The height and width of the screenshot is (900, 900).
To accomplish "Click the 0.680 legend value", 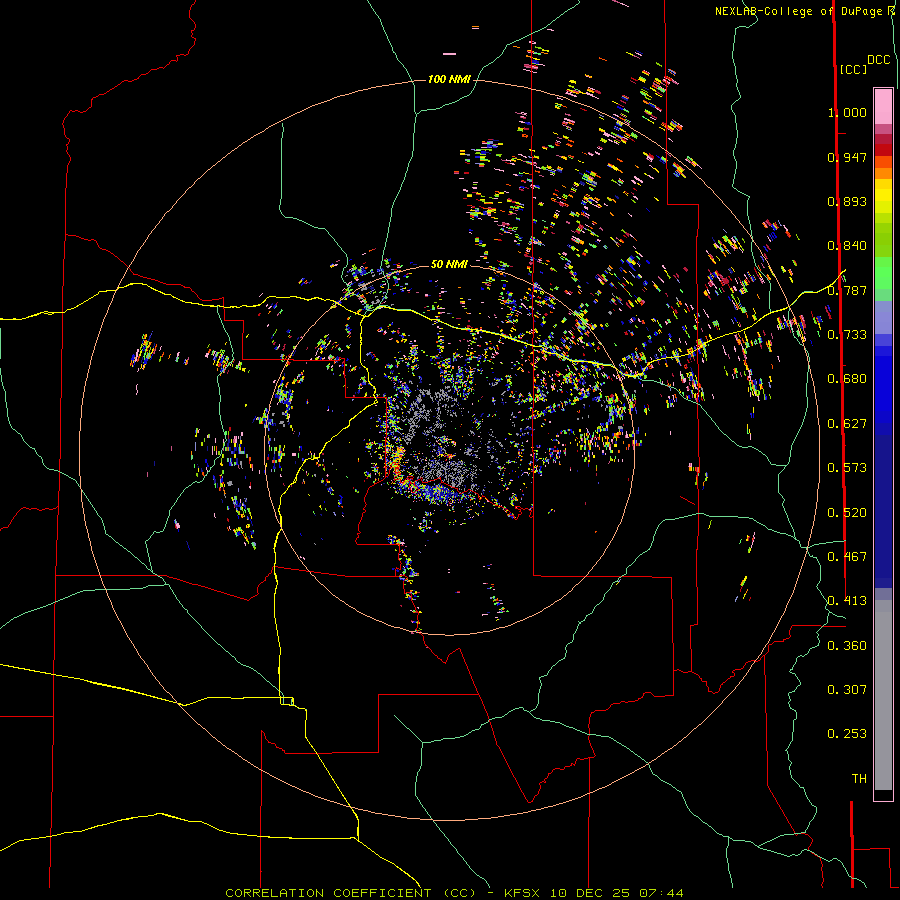I will click(847, 379).
